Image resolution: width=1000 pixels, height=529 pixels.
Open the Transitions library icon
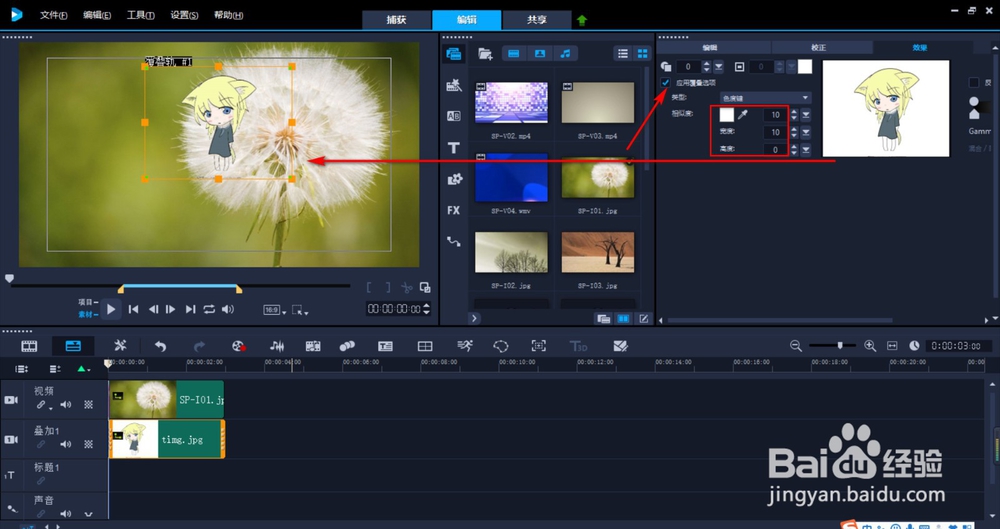pos(454,116)
